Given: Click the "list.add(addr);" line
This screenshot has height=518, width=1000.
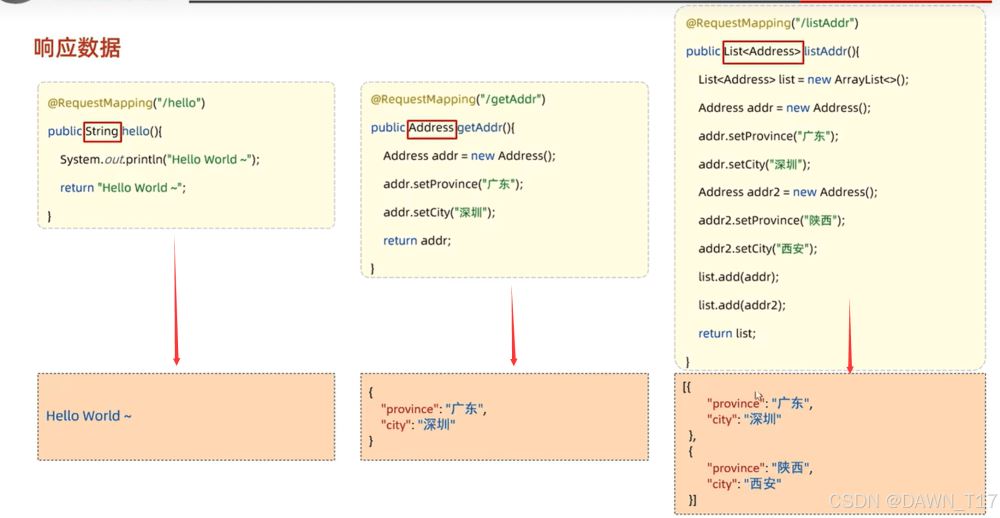Looking at the screenshot, I should coord(739,277).
